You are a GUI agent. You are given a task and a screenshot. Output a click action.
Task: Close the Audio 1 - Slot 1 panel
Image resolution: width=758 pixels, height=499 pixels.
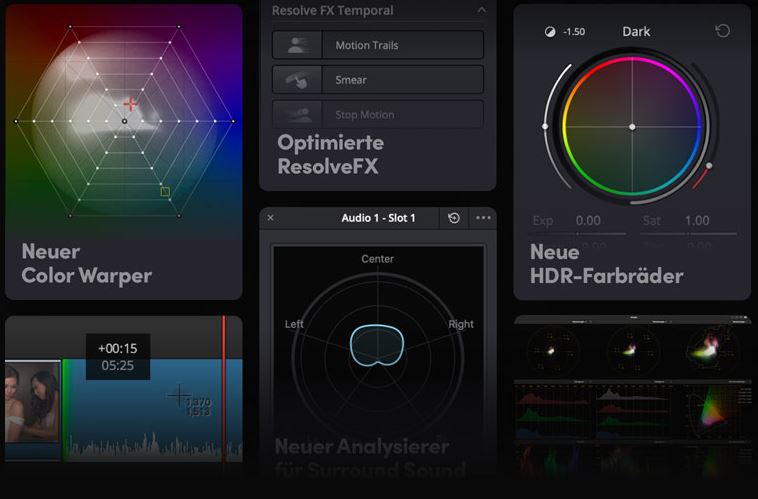271,218
